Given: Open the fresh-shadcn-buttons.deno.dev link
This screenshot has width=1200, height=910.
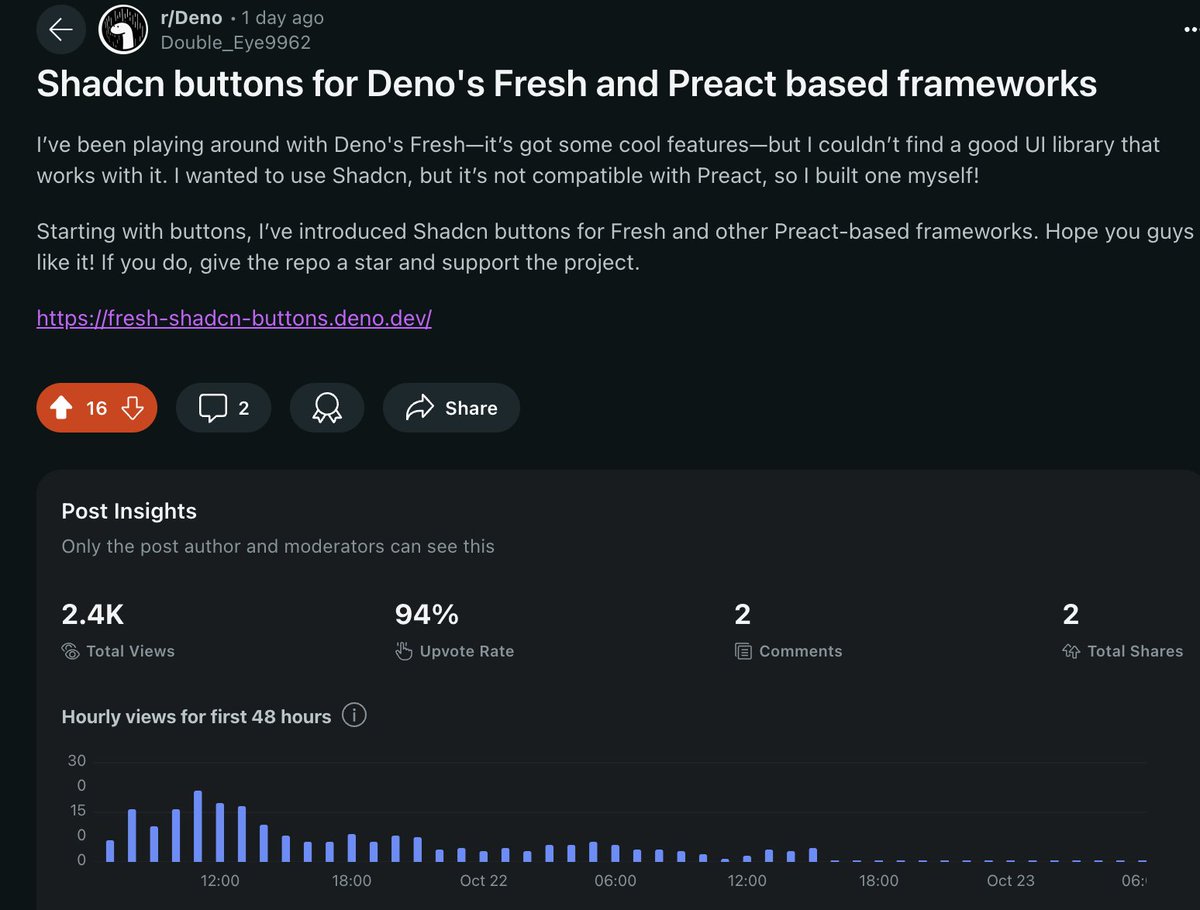Looking at the screenshot, I should pos(234,319).
